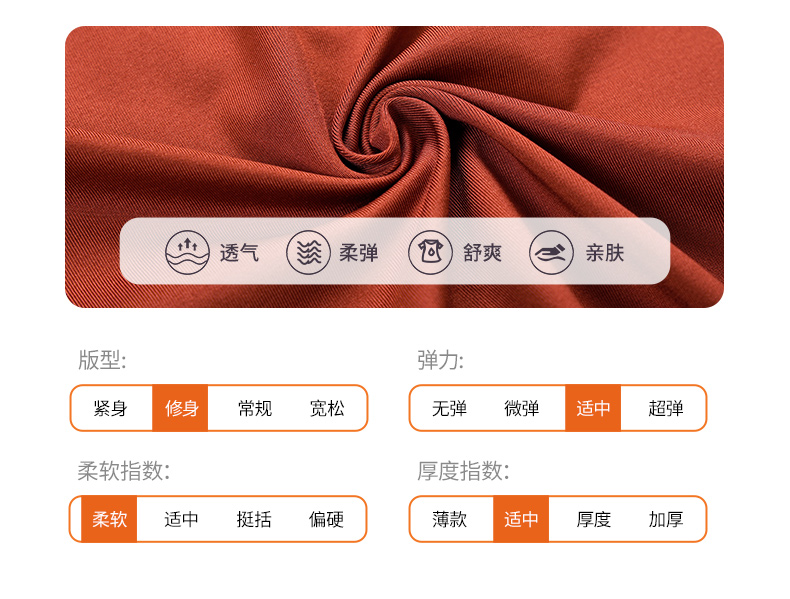Image resolution: width=790 pixels, height=599 pixels.
Task: Choose the 常规 fit option
Action: tap(255, 408)
